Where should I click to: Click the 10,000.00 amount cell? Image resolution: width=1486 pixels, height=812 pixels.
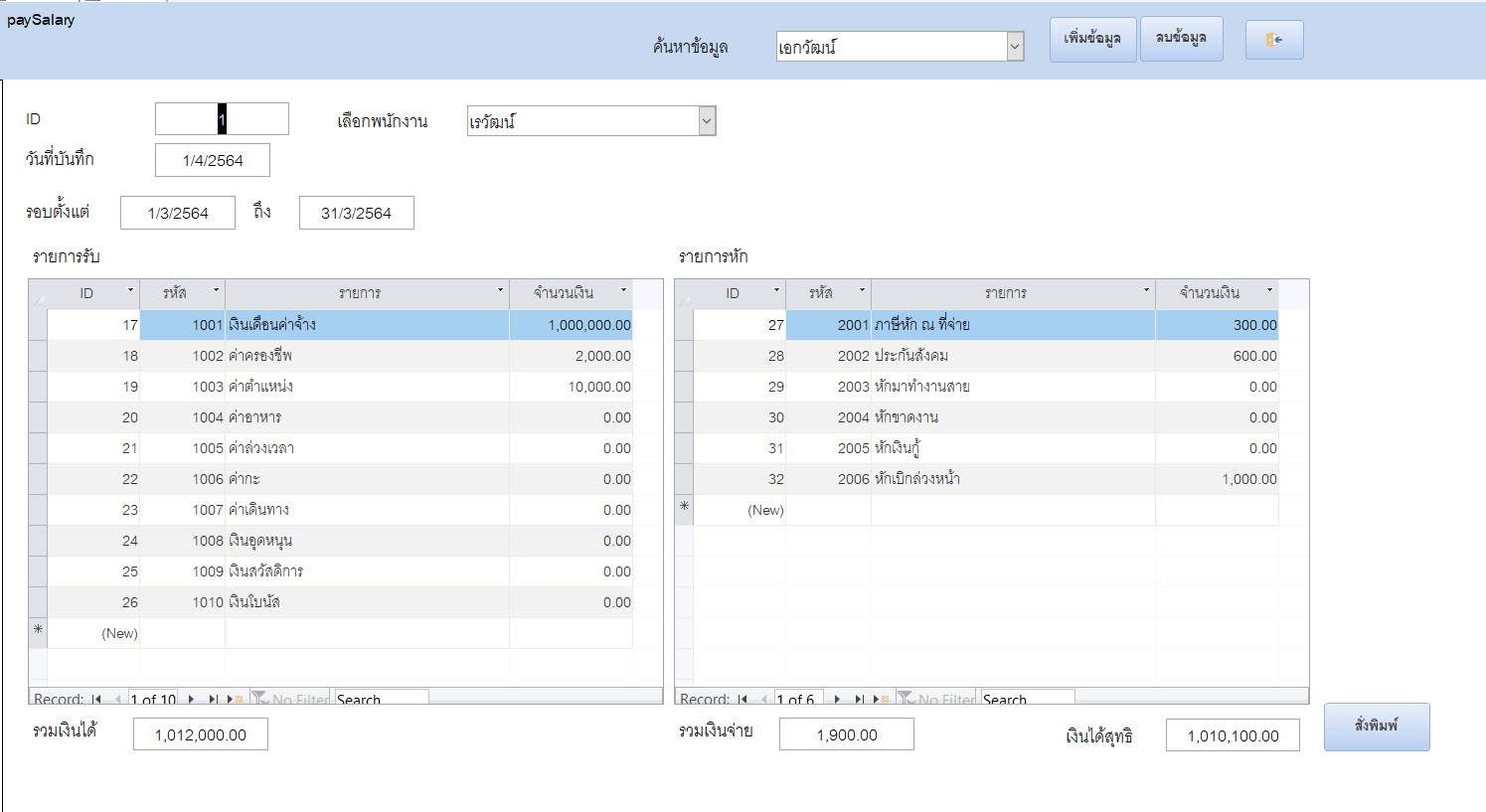click(571, 387)
